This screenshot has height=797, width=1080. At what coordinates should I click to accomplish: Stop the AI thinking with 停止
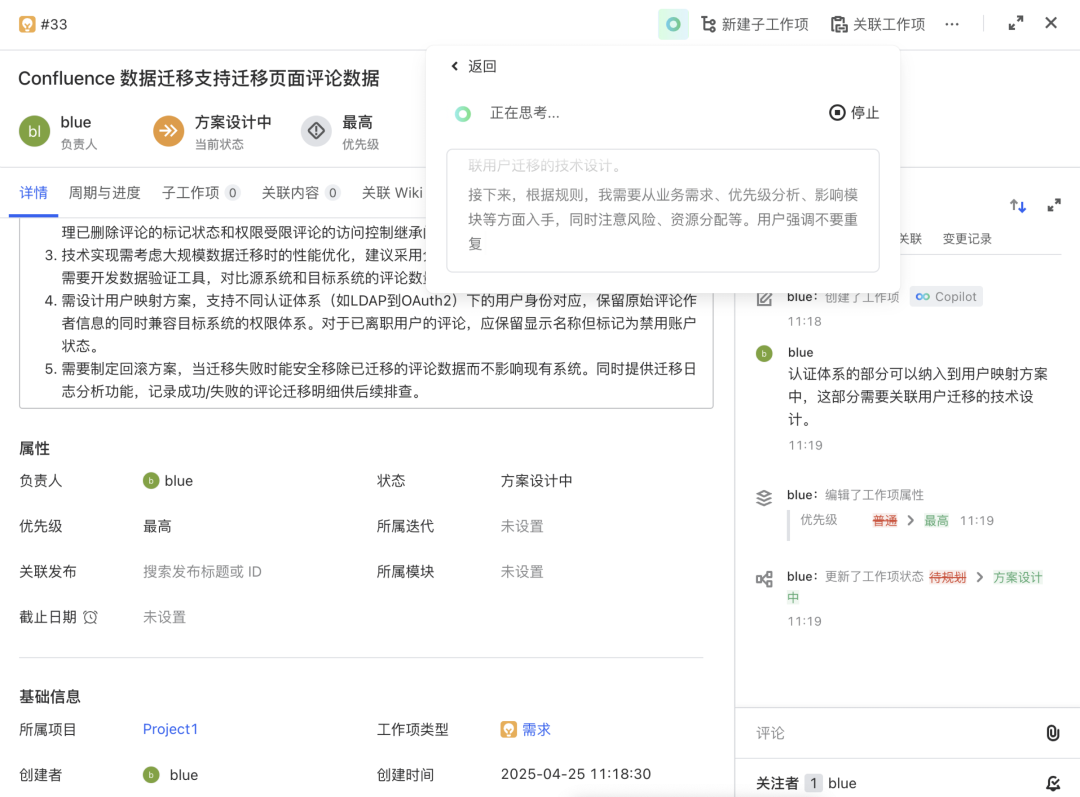[x=854, y=112]
